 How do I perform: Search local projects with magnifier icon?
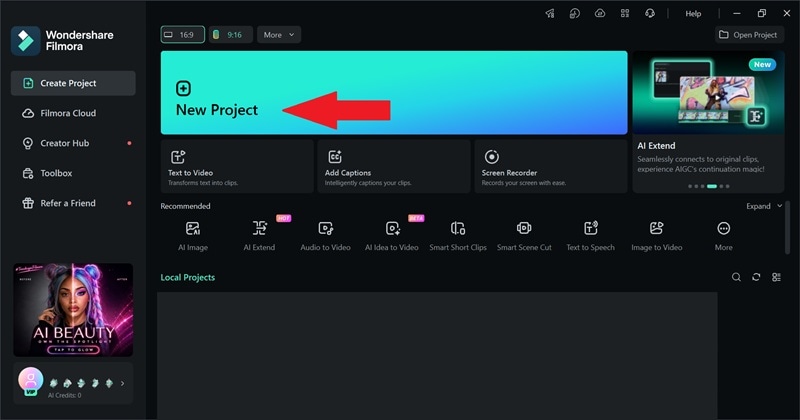click(x=736, y=277)
